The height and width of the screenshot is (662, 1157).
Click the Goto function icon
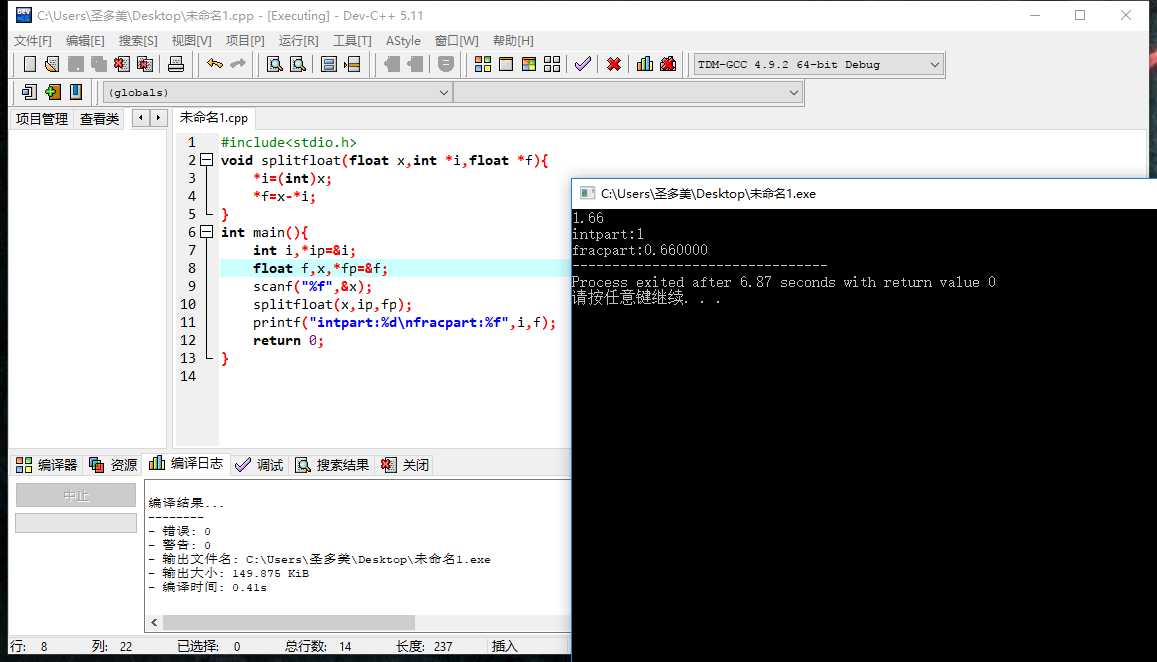coord(329,64)
